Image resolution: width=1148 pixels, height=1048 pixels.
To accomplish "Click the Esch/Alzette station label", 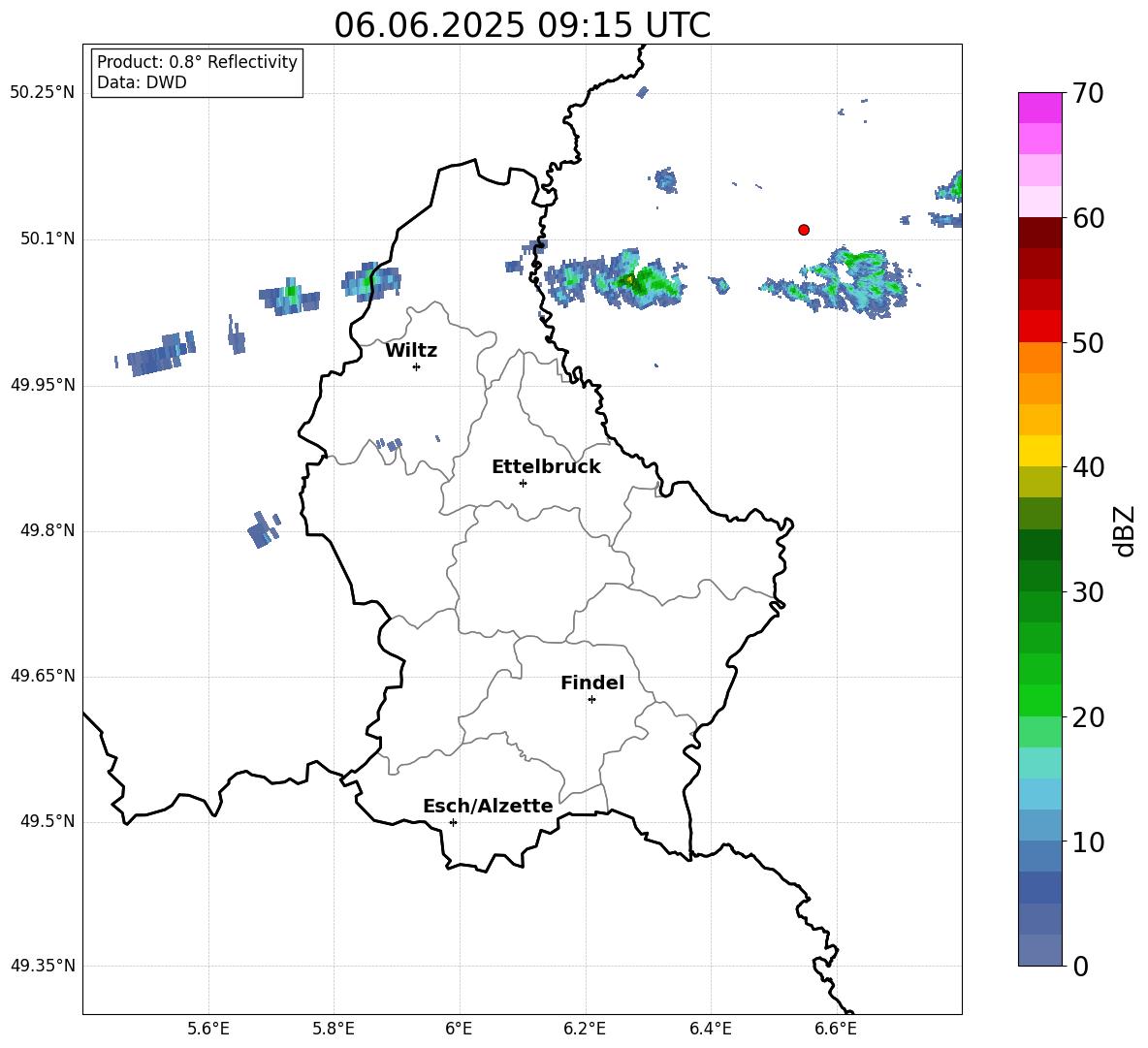I will (488, 807).
